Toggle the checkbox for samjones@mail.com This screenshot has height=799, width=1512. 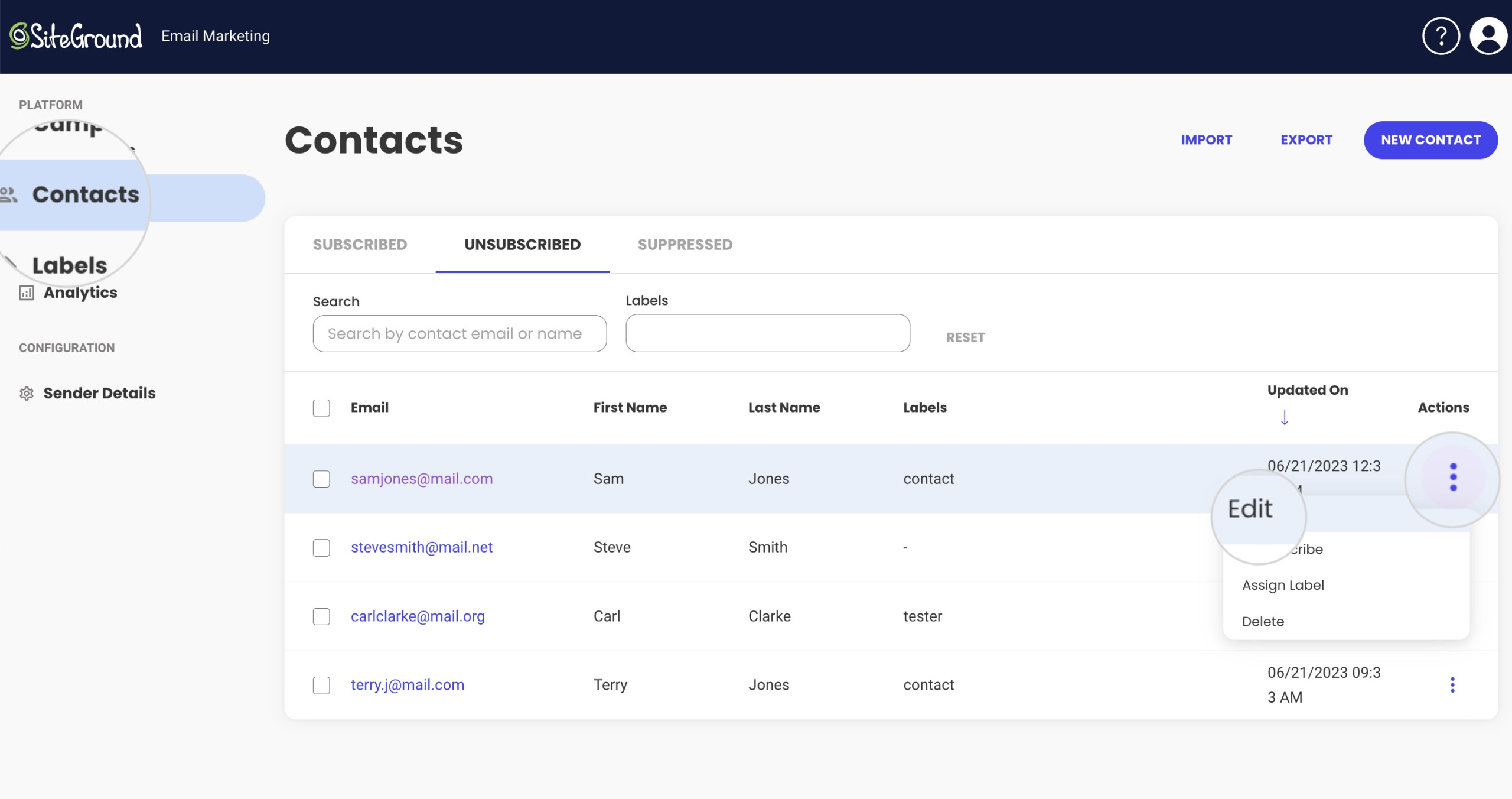(x=321, y=478)
